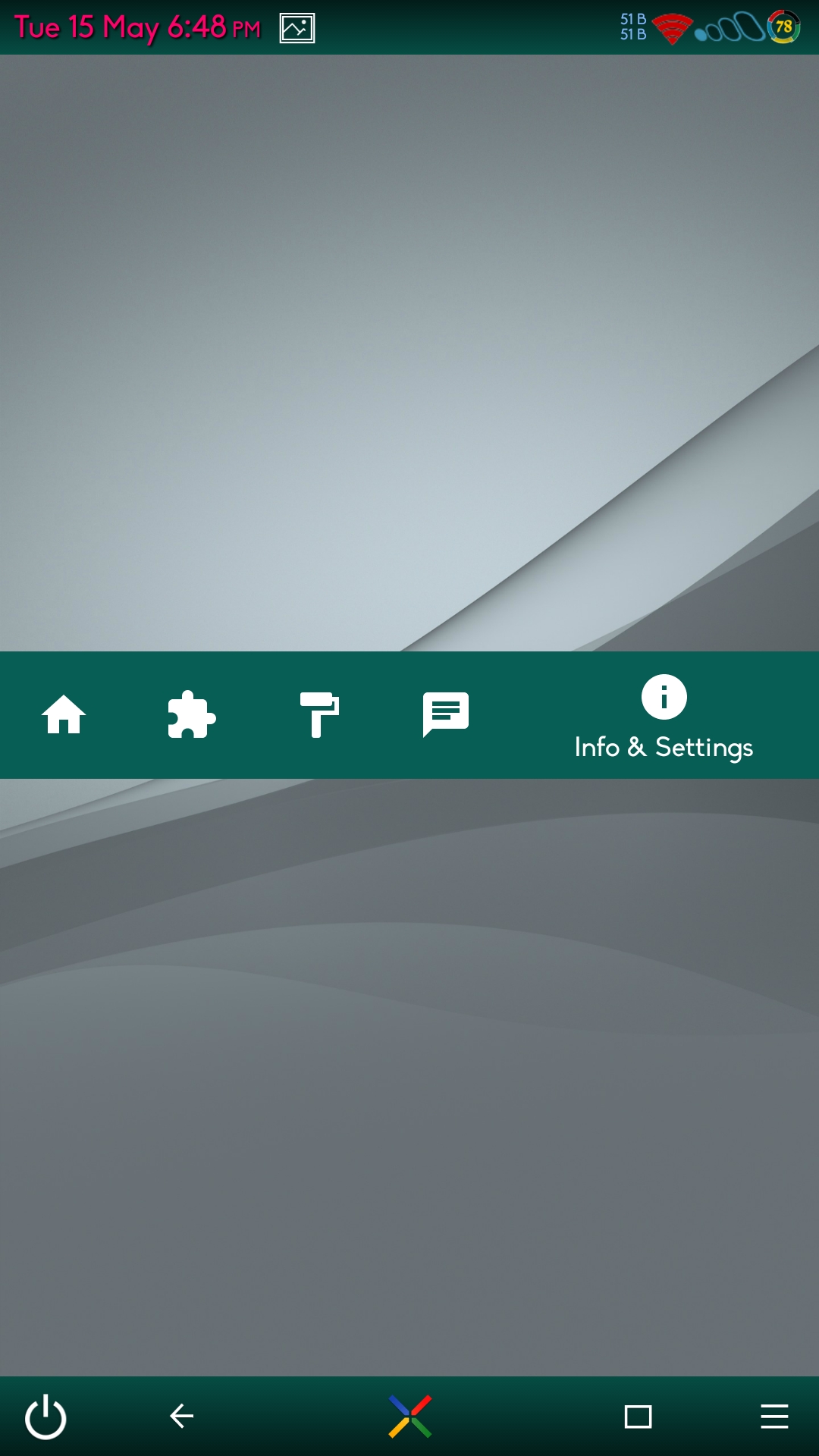This screenshot has width=819, height=1456.
Task: Tap the date and time Tue 15 May
Action: tap(137, 27)
